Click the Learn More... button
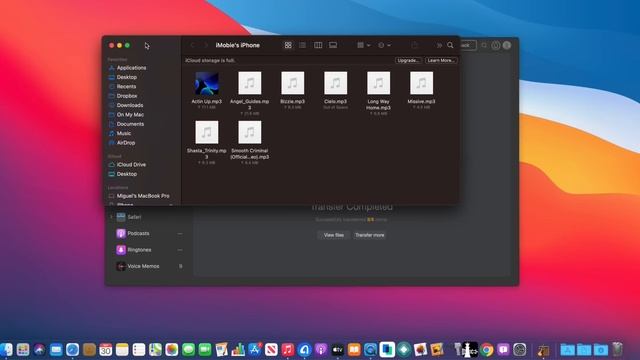Image resolution: width=640 pixels, height=360 pixels. click(x=441, y=60)
